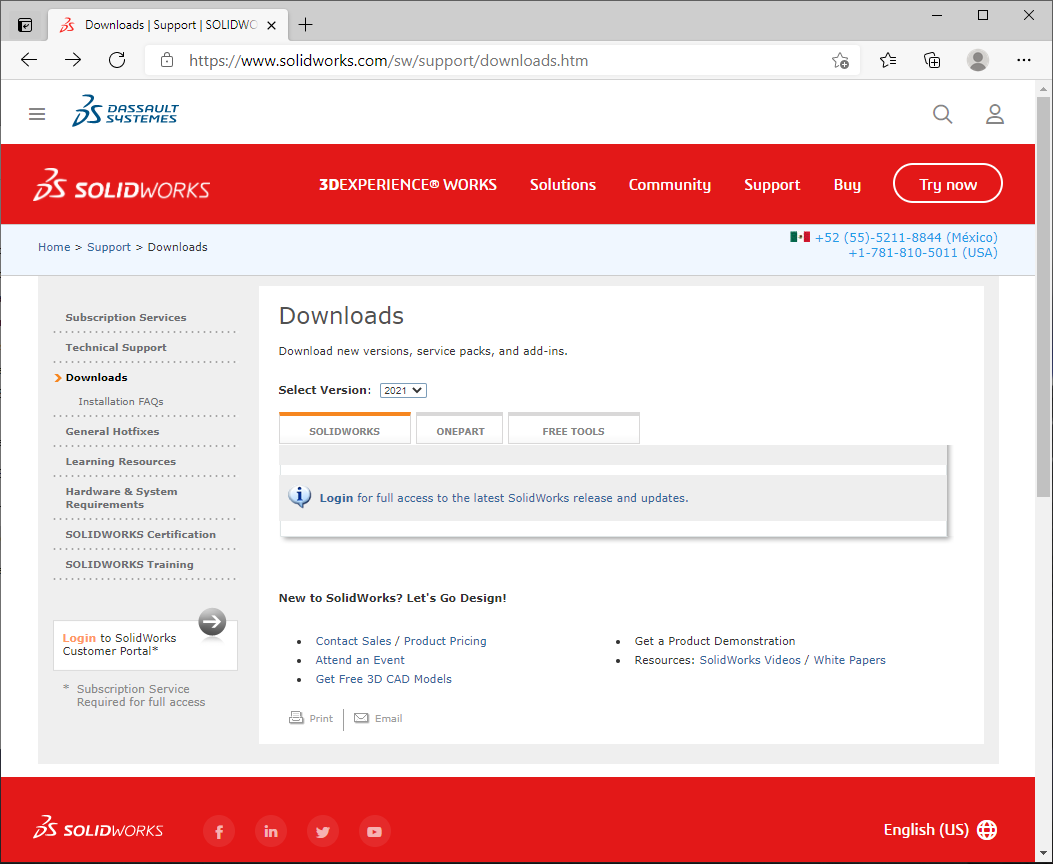Open tab actions menu icon
The height and width of the screenshot is (864, 1053).
tap(25, 26)
